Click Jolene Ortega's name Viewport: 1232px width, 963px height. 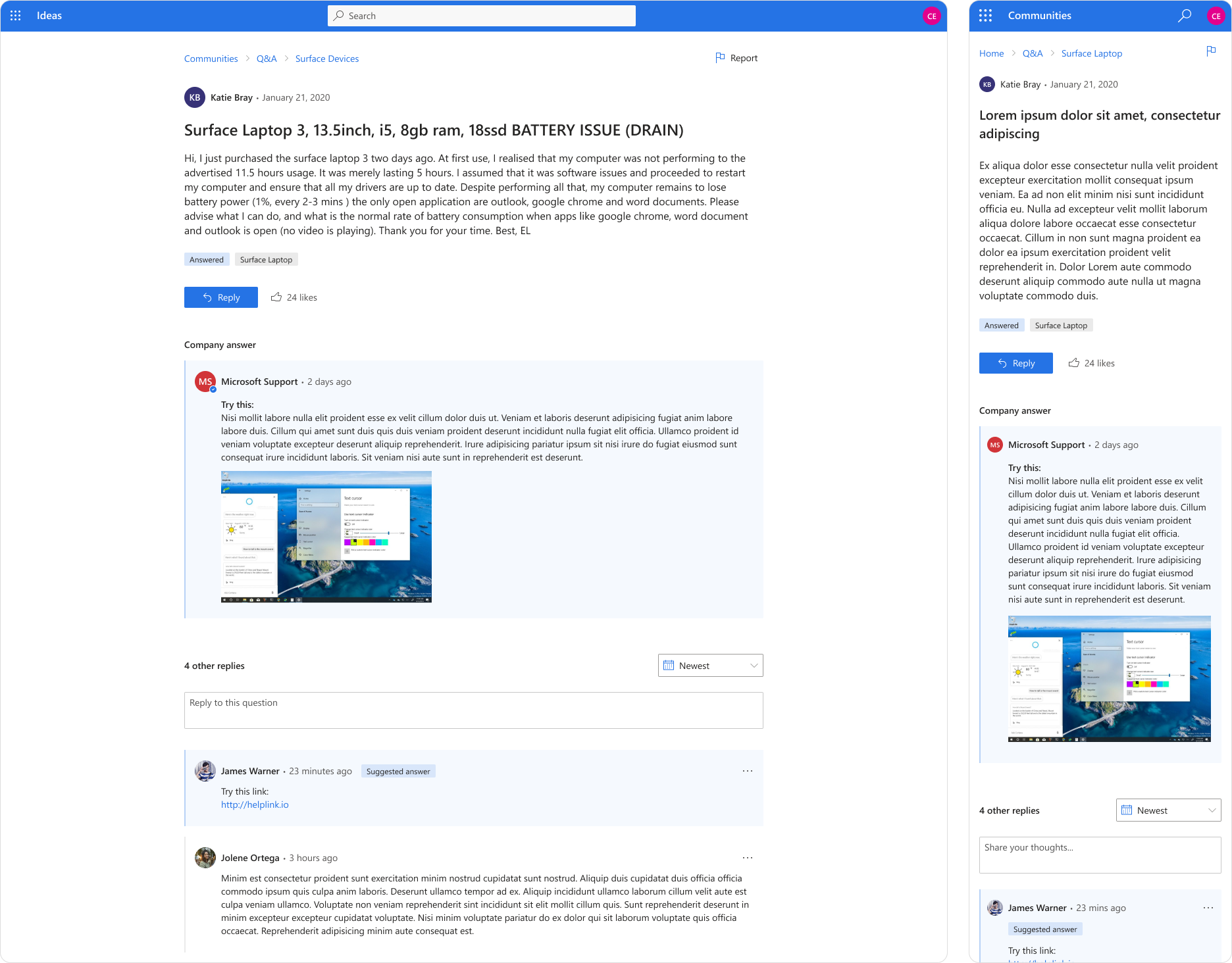click(250, 858)
